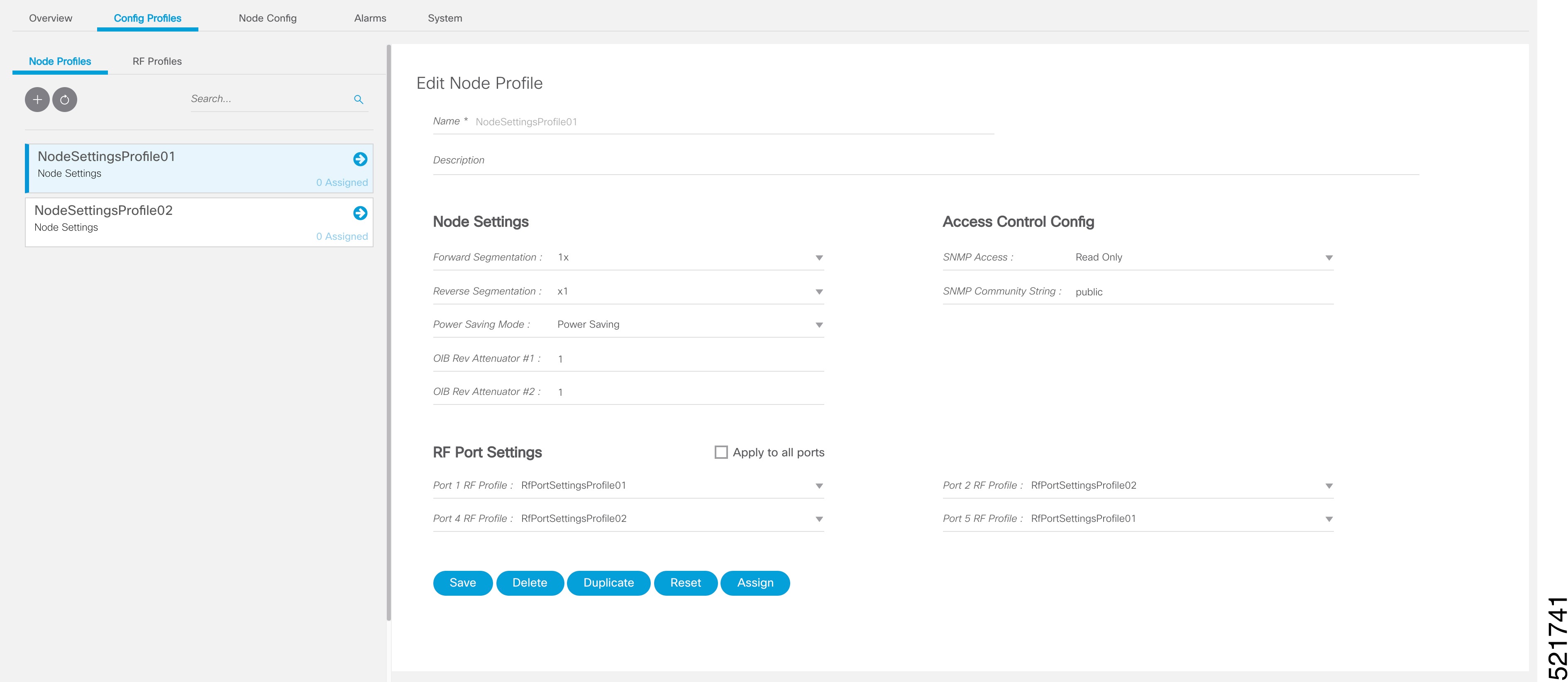Viewport: 1568px width, 682px height.
Task: Open the Power Saving Mode dropdown
Action: (819, 324)
